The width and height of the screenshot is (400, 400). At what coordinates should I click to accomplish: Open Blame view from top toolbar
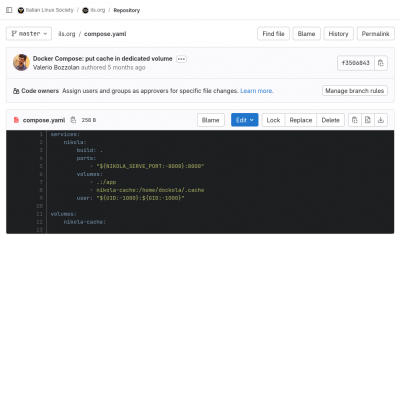tap(306, 34)
